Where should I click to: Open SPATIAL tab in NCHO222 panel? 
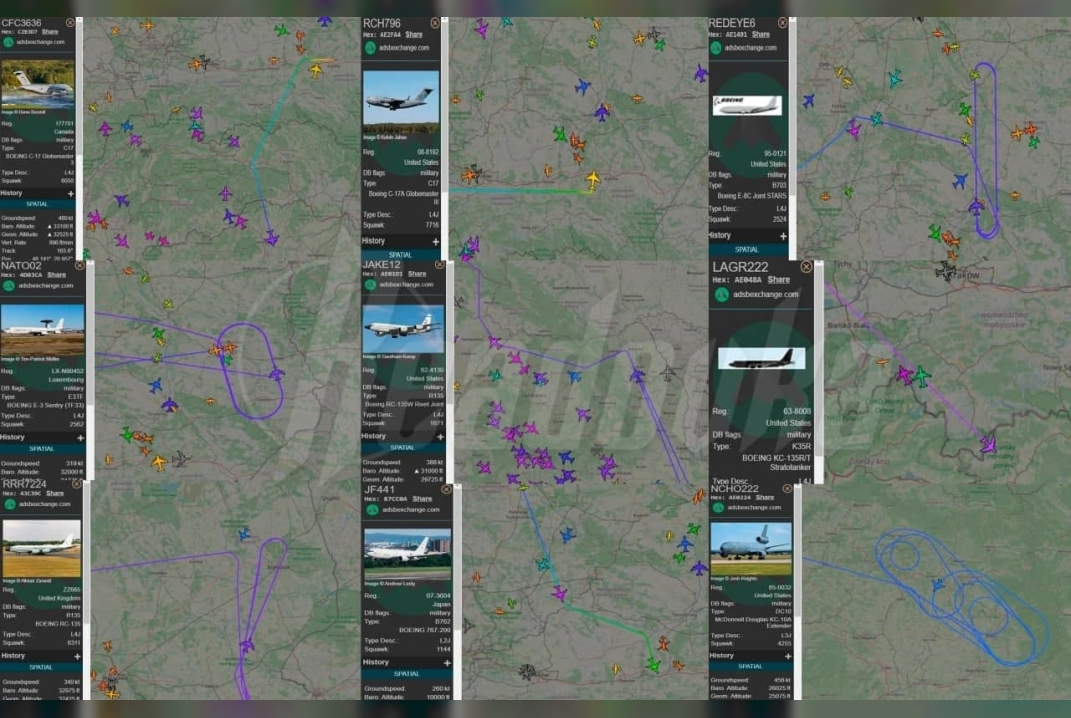pyautogui.click(x=750, y=666)
